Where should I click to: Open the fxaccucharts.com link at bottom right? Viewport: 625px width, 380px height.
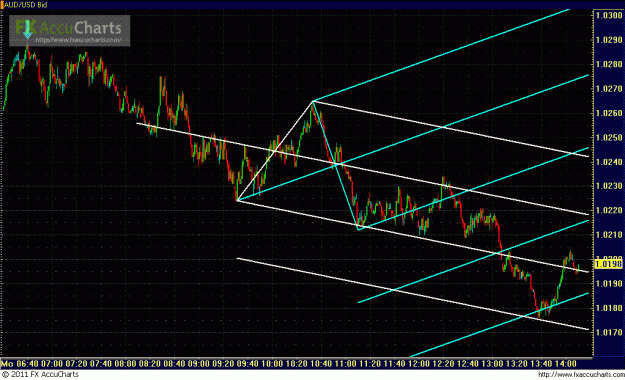581,374
